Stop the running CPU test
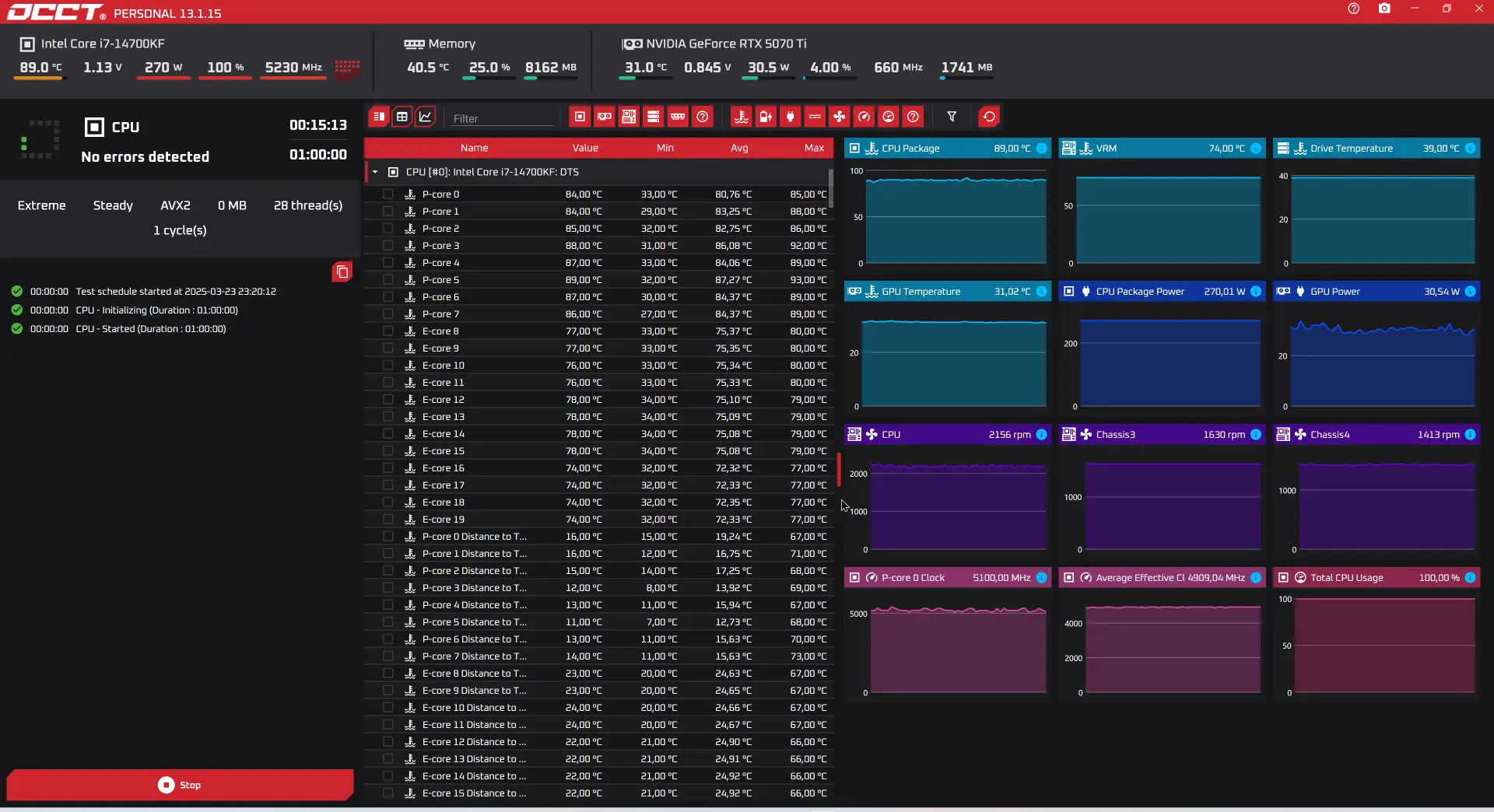The height and width of the screenshot is (812, 1494). click(180, 785)
